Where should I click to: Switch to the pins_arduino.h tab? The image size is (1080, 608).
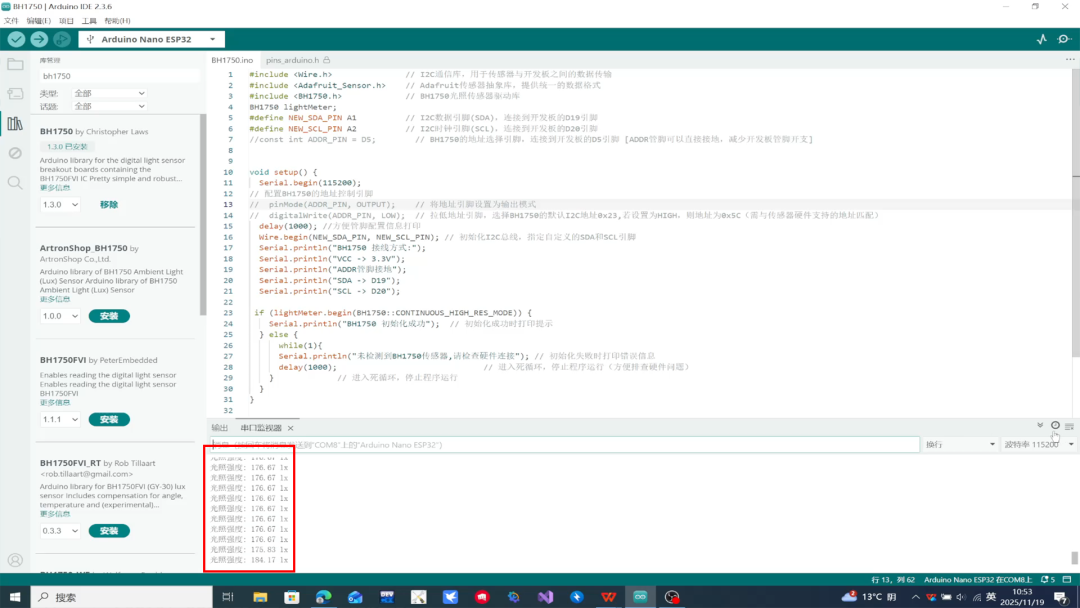(x=298, y=60)
